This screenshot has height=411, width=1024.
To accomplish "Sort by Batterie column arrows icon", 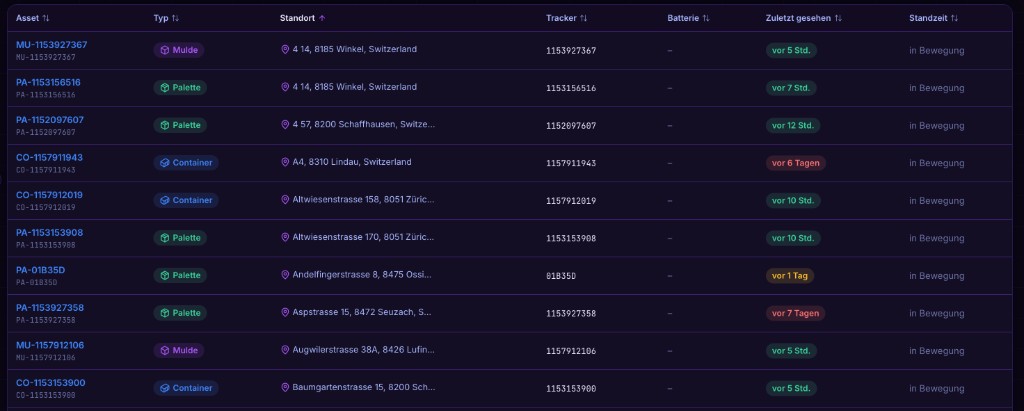I will [x=706, y=18].
